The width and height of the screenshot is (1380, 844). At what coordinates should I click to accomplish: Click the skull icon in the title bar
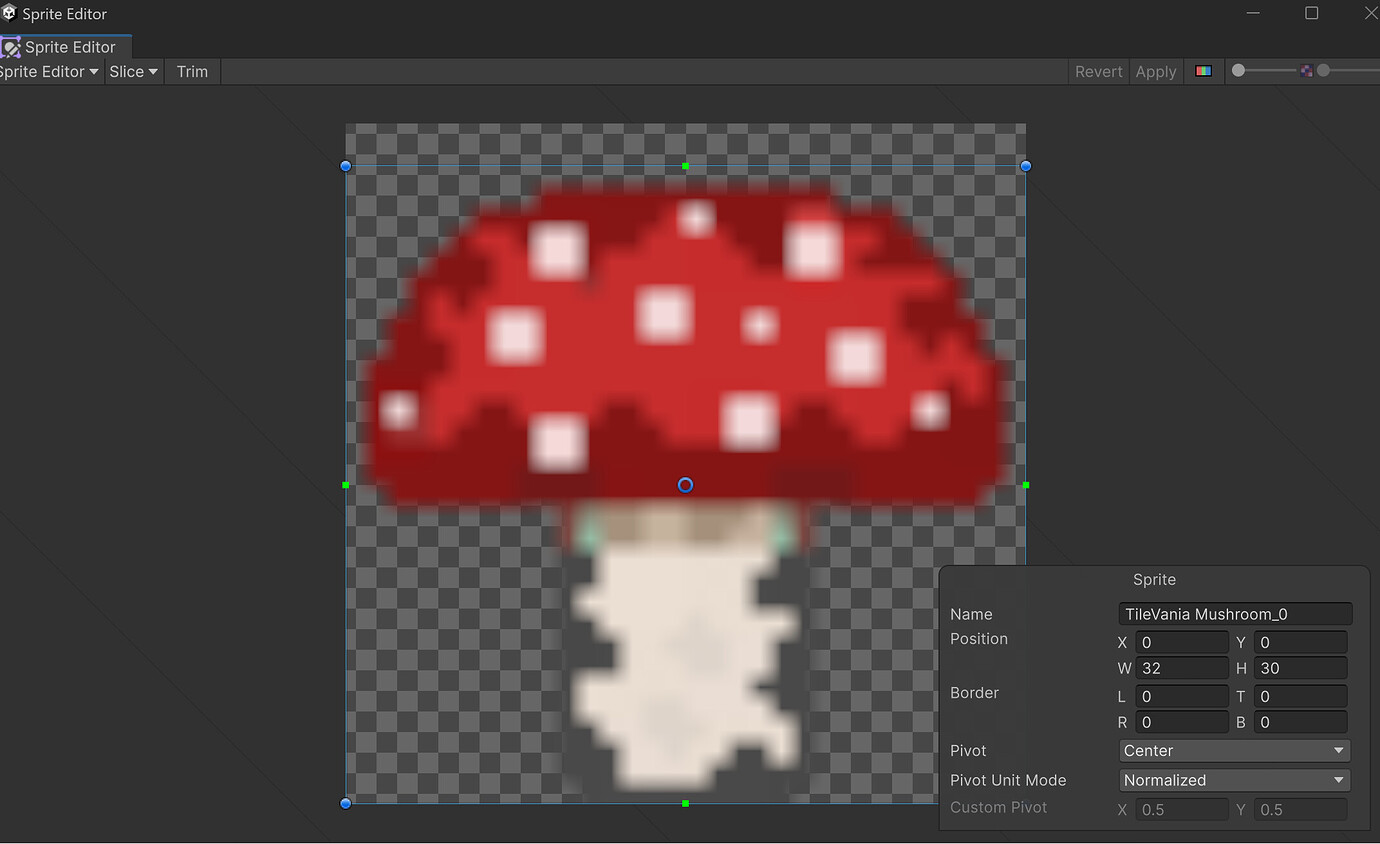coord(11,13)
